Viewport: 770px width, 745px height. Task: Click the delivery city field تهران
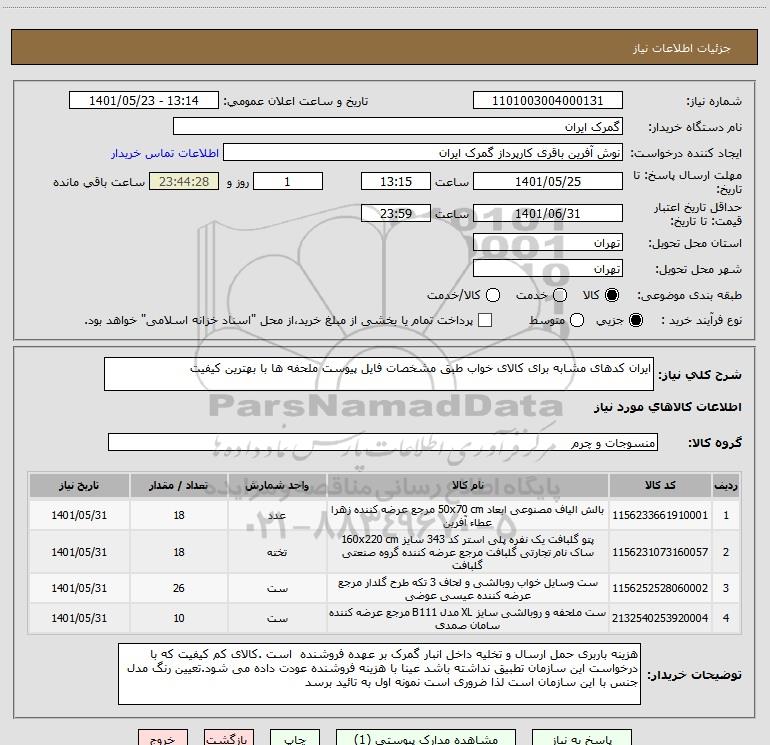[548, 269]
